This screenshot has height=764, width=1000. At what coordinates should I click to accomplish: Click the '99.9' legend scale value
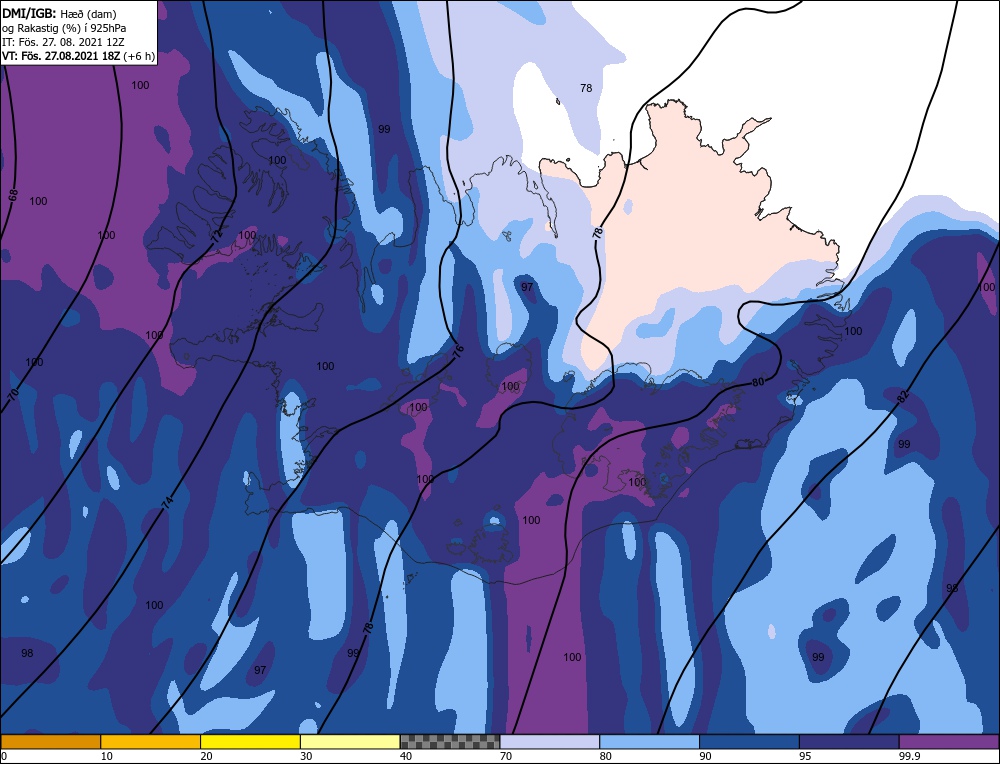(x=909, y=756)
